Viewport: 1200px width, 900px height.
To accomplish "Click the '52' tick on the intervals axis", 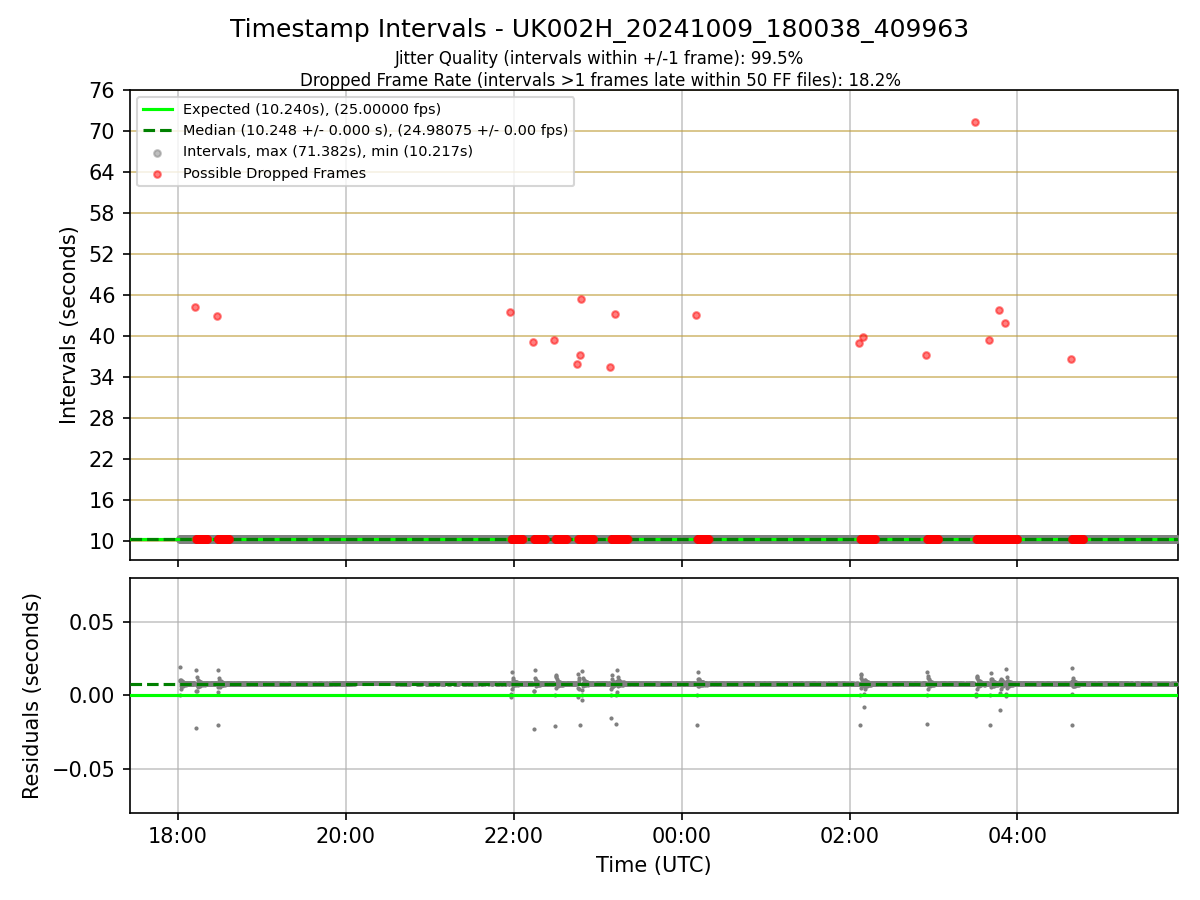I will [104, 254].
